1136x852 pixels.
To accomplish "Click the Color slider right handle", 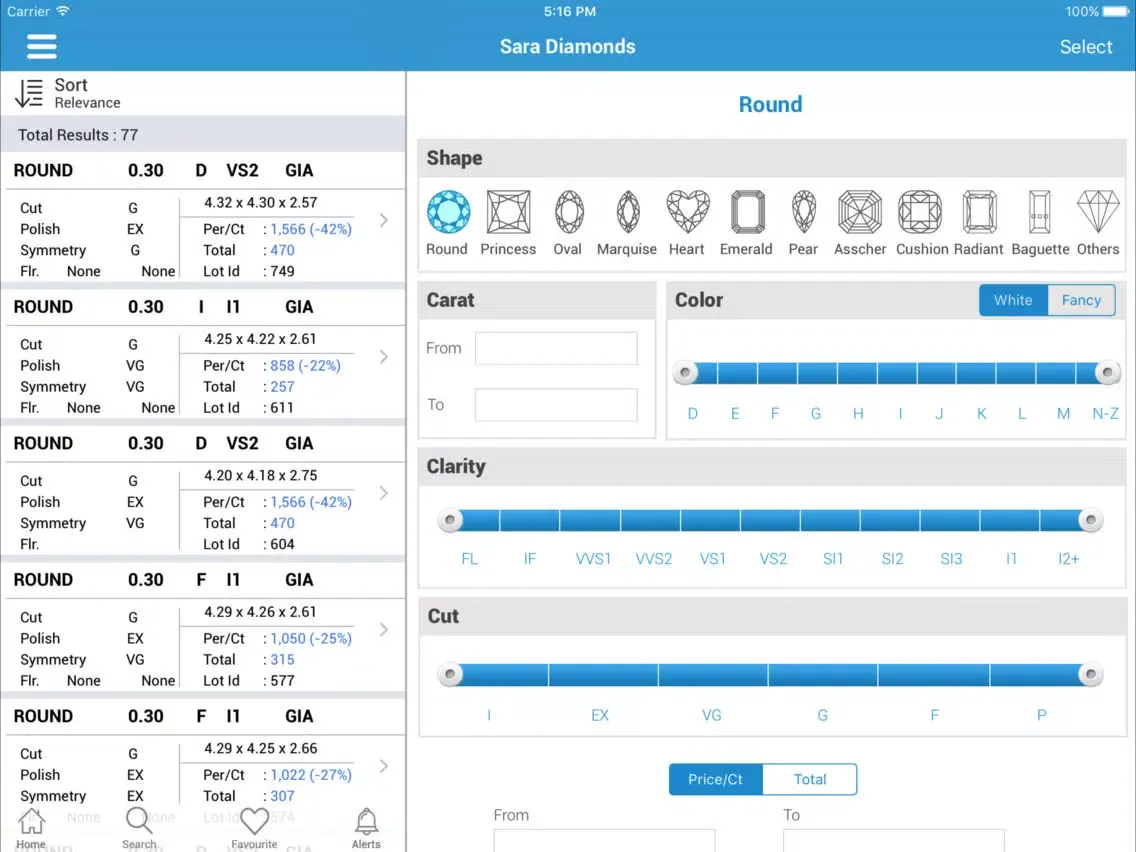I will coord(1108,373).
